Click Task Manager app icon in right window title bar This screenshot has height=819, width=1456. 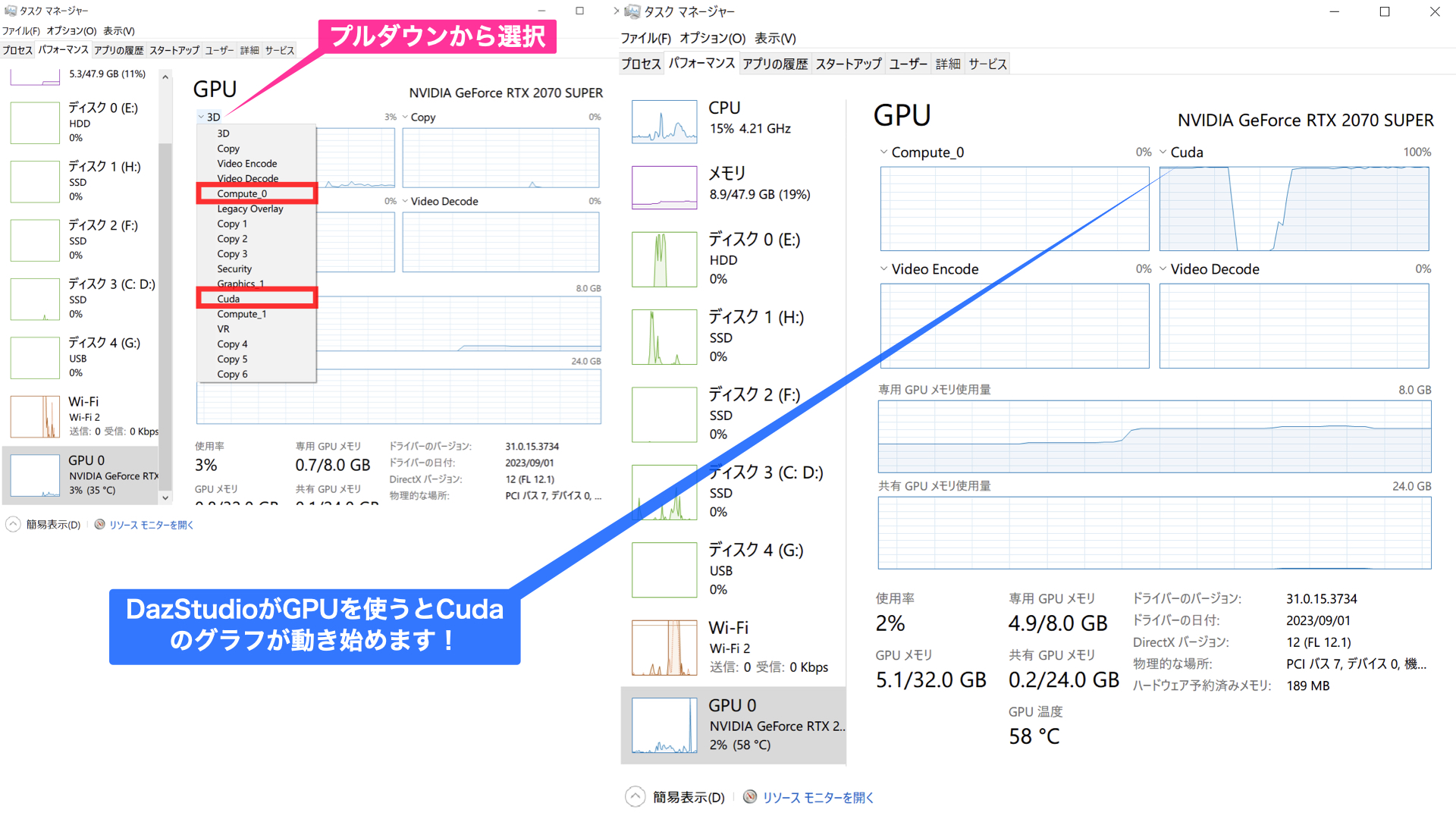point(632,12)
